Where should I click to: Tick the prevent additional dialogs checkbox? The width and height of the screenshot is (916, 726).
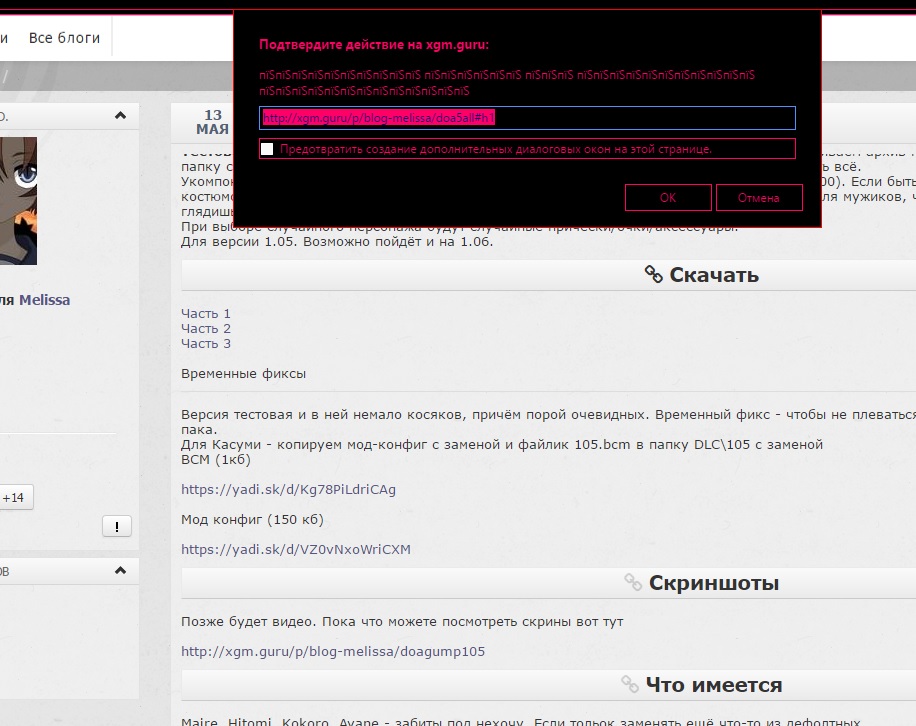coord(267,149)
